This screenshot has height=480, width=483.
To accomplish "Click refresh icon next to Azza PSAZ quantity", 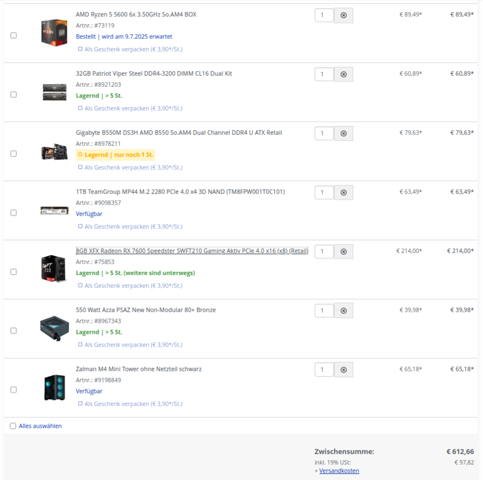I will (x=343, y=311).
